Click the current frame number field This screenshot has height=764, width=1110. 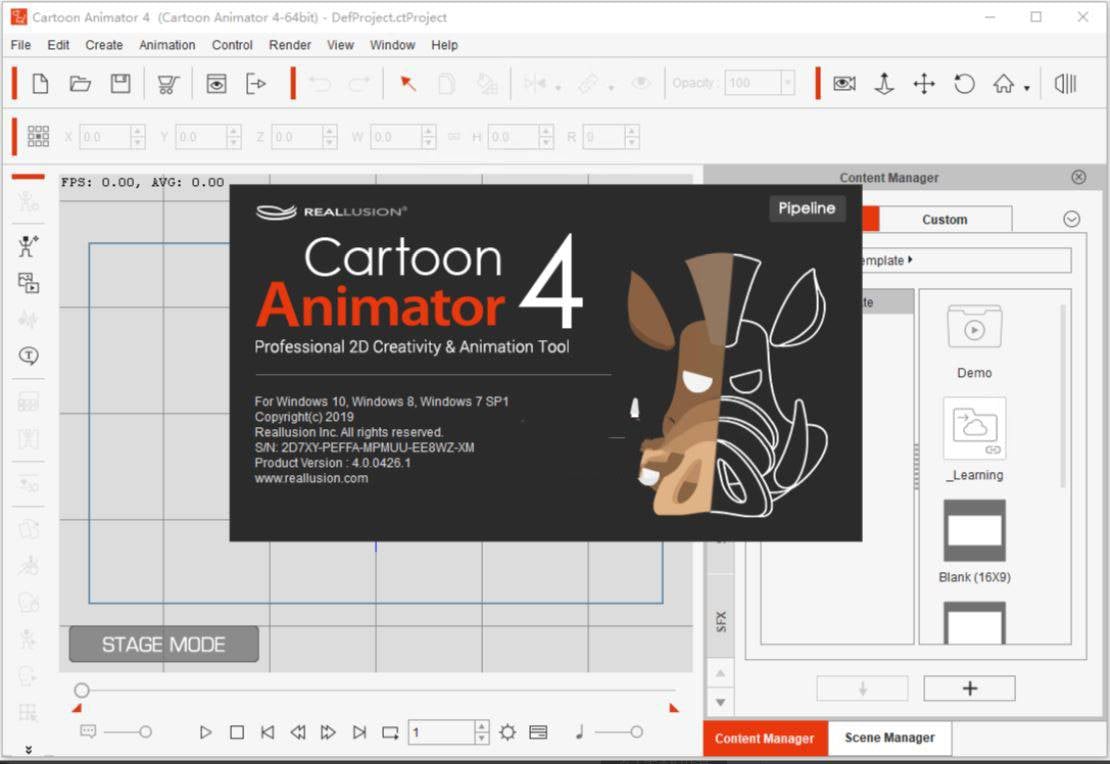(x=440, y=732)
